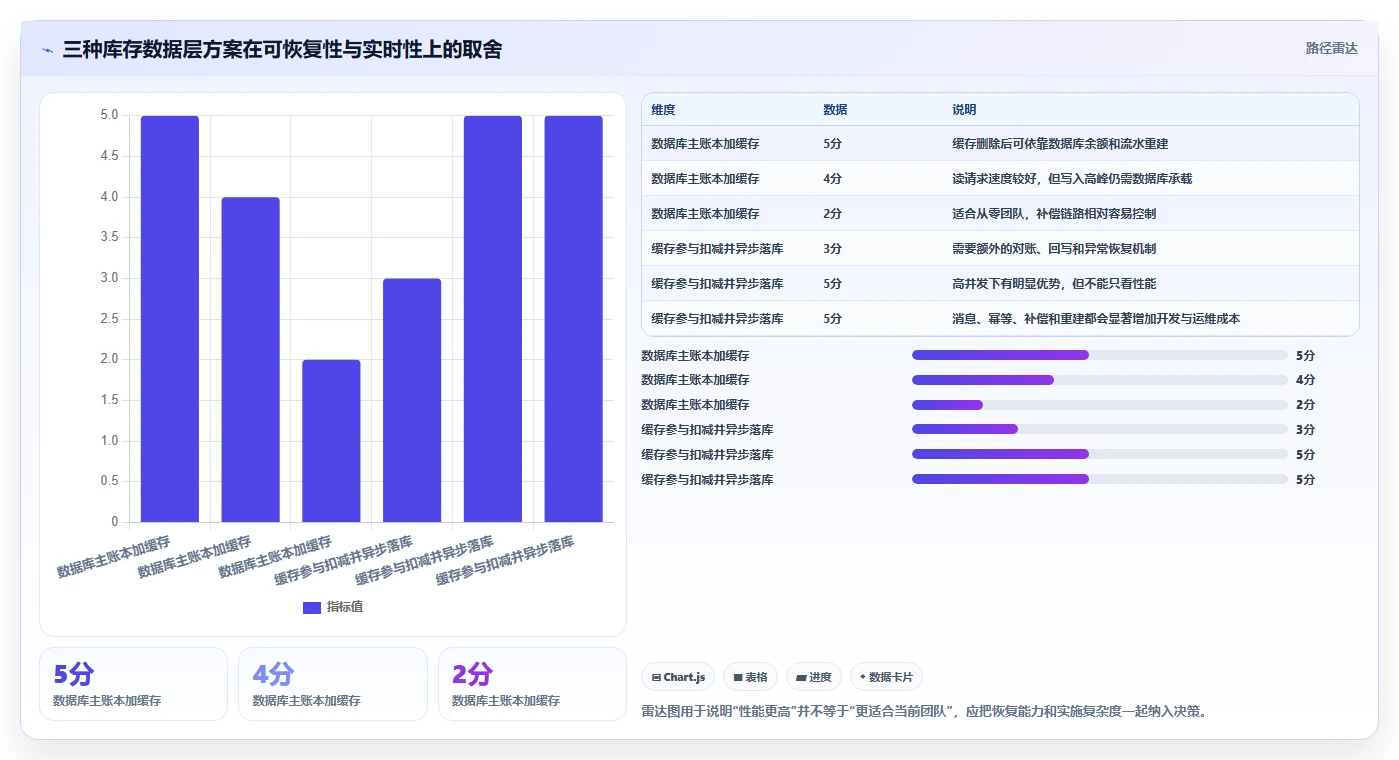Viewport: 1399px width, 760px height.
Task: Open the 4分 stat card
Action: [332, 684]
